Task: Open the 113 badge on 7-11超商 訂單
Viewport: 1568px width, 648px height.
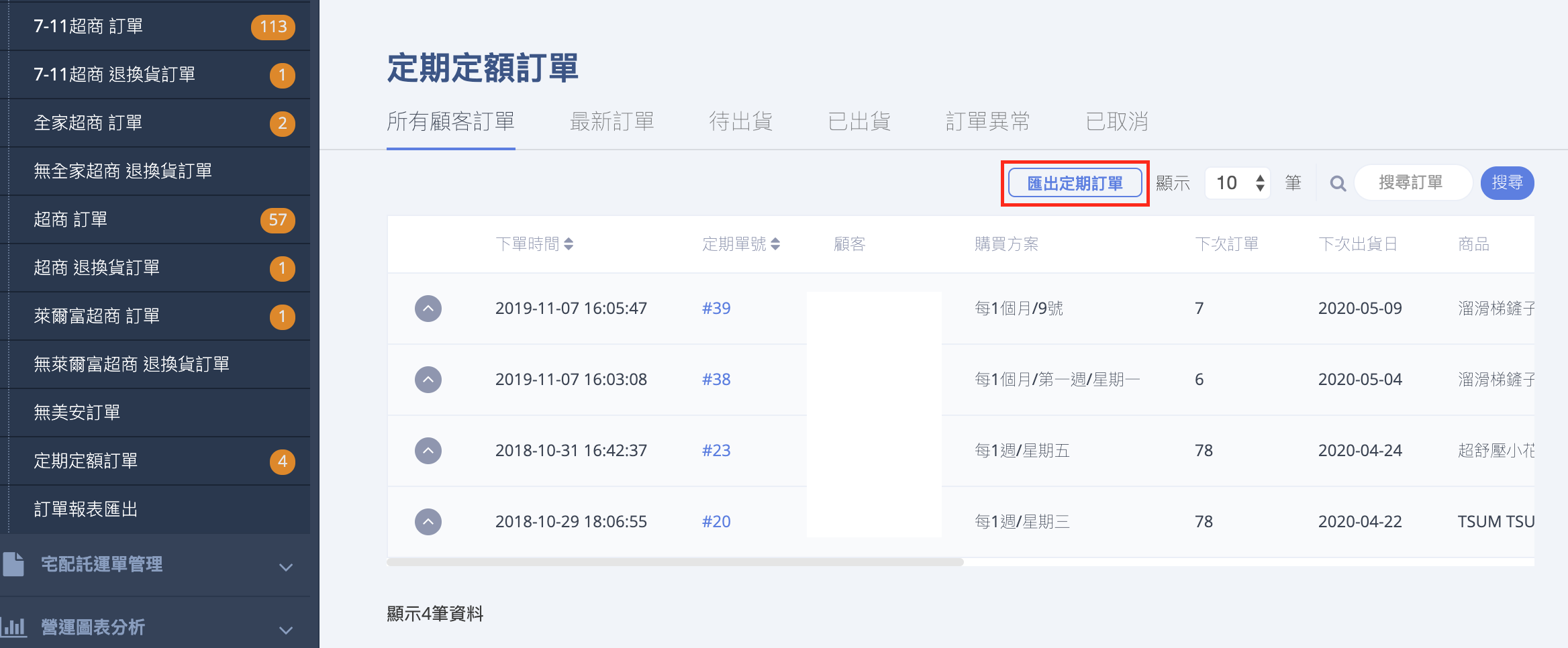Action: click(273, 27)
